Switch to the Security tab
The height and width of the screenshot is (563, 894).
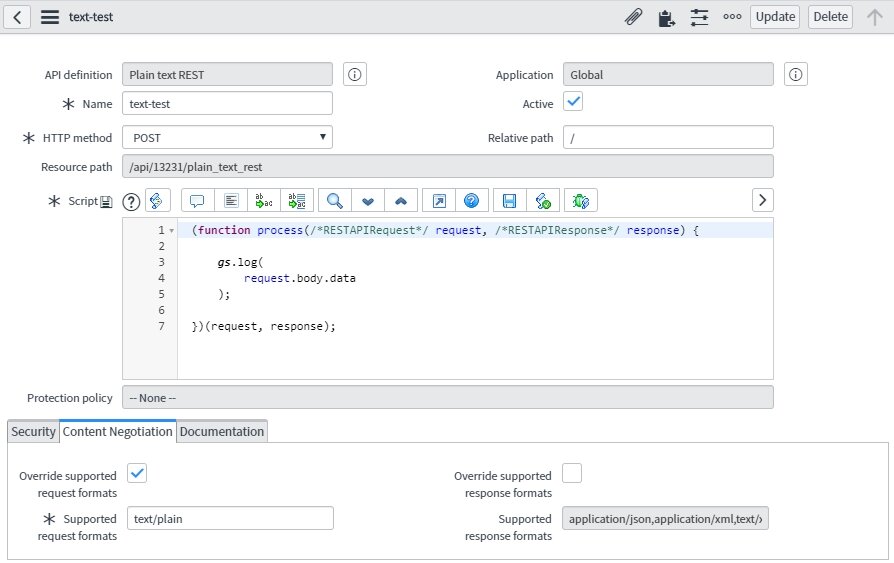(33, 432)
